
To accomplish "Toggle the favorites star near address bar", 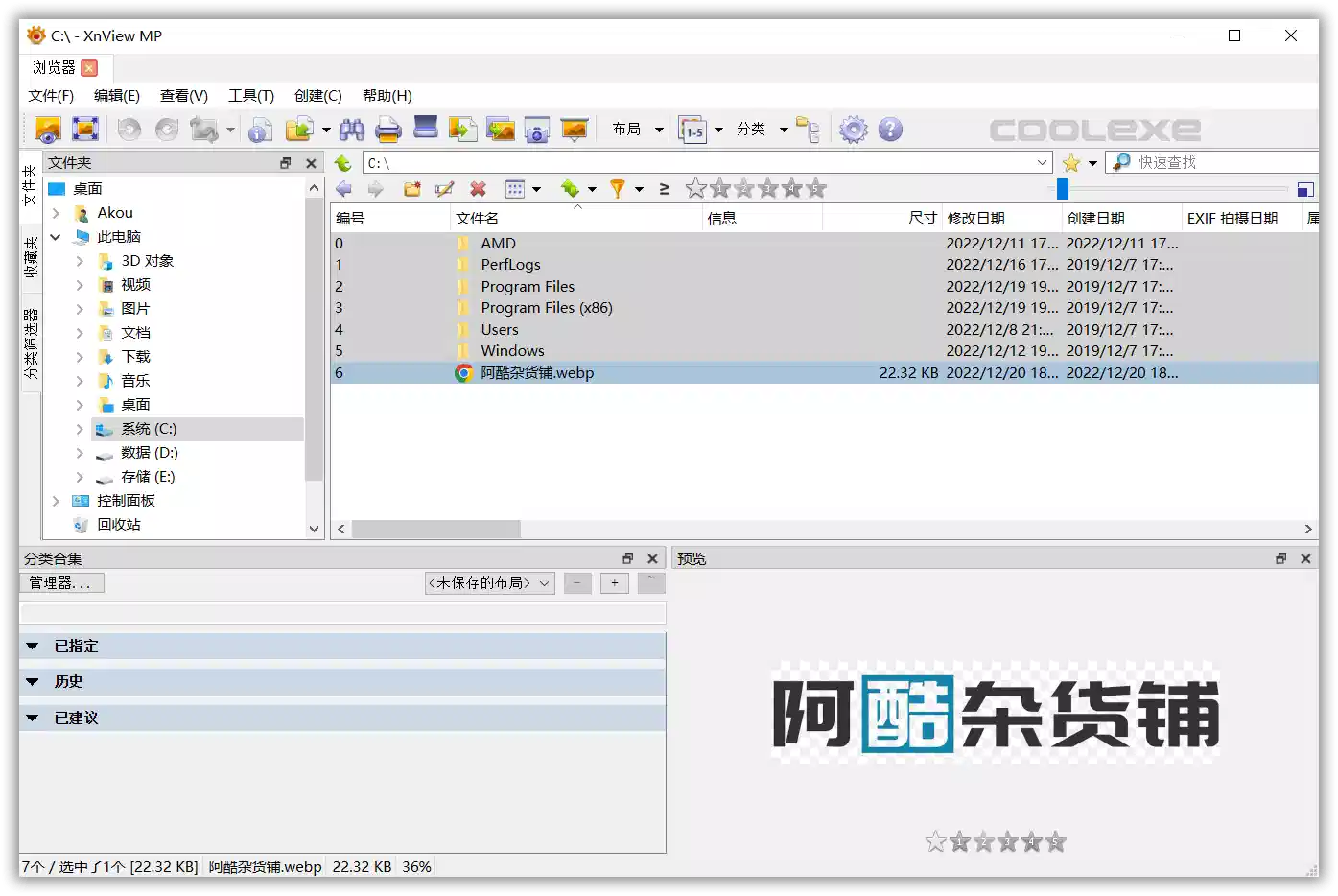I will coord(1071,162).
